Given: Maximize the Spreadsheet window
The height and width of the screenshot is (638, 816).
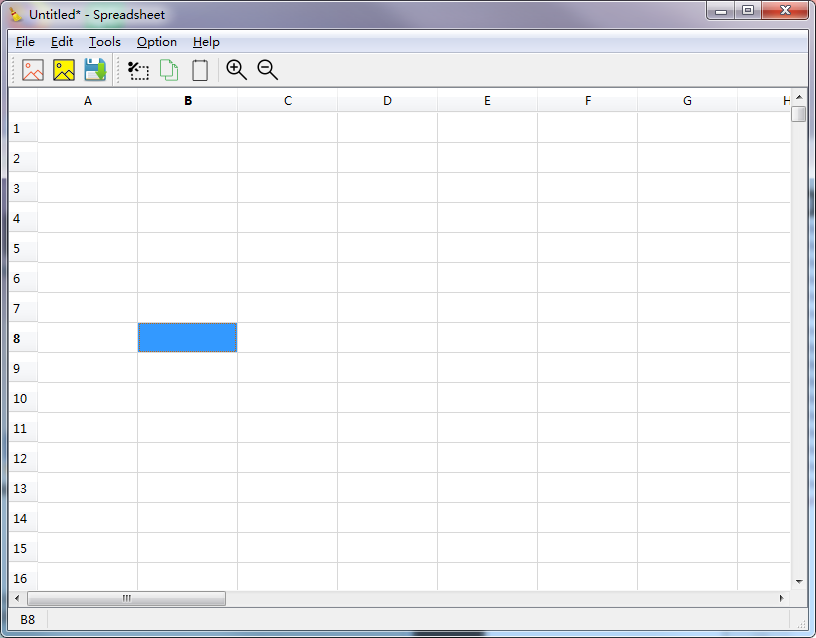Looking at the screenshot, I should 748,10.
